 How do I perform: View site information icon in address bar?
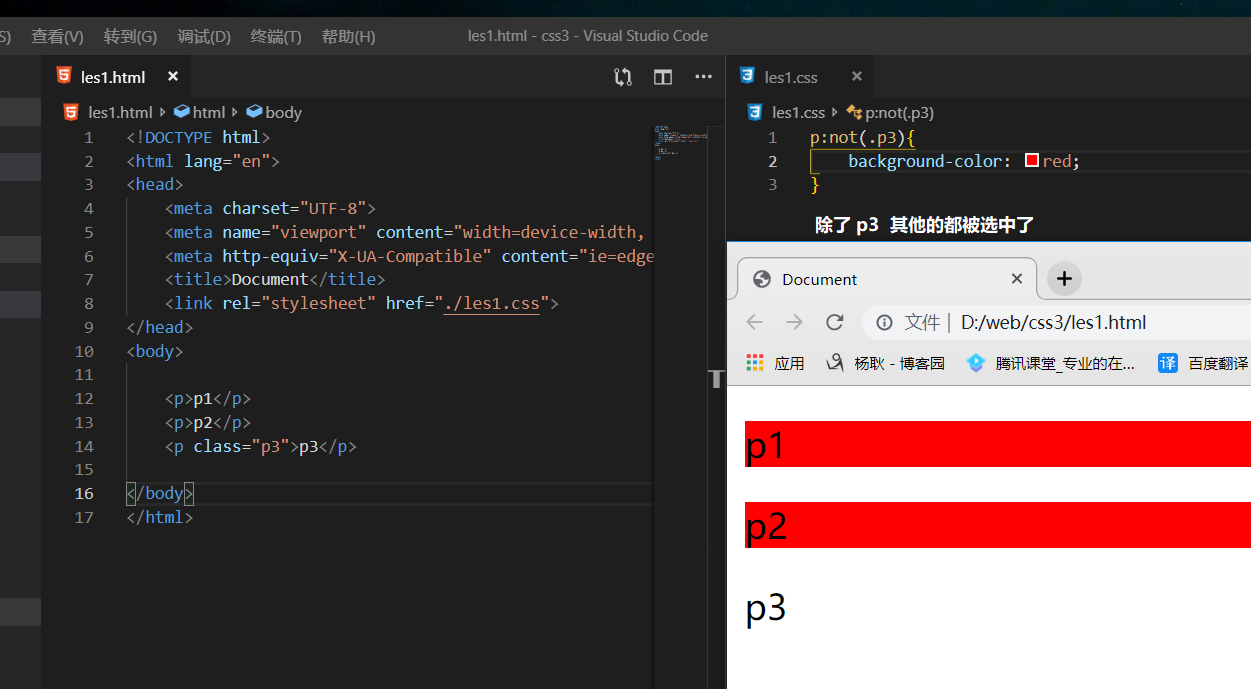pos(884,322)
